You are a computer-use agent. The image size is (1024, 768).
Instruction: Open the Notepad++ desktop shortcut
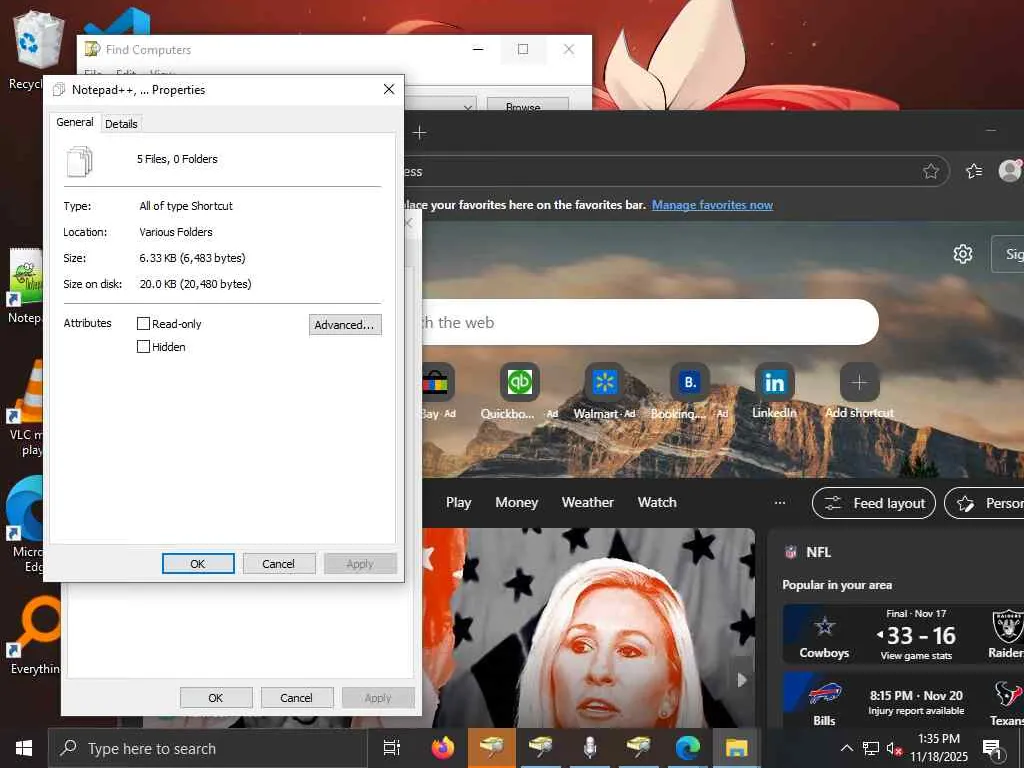tap(24, 285)
